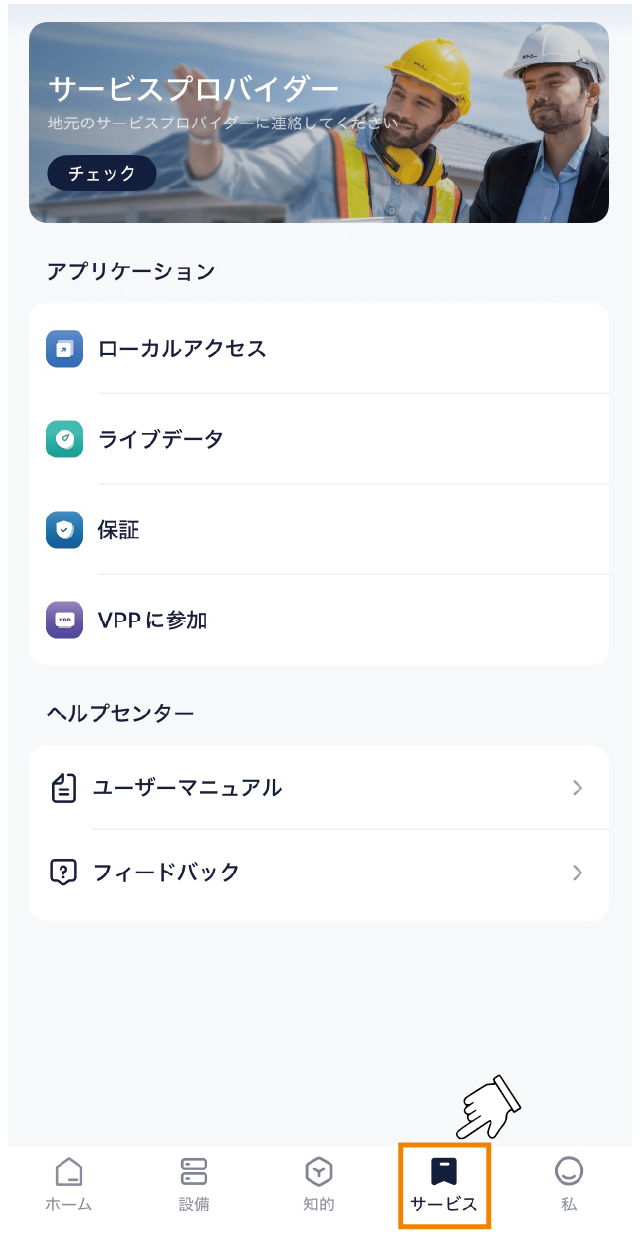Open the 私 profile face icon
This screenshot has height=1250, width=640.
[x=568, y=1171]
